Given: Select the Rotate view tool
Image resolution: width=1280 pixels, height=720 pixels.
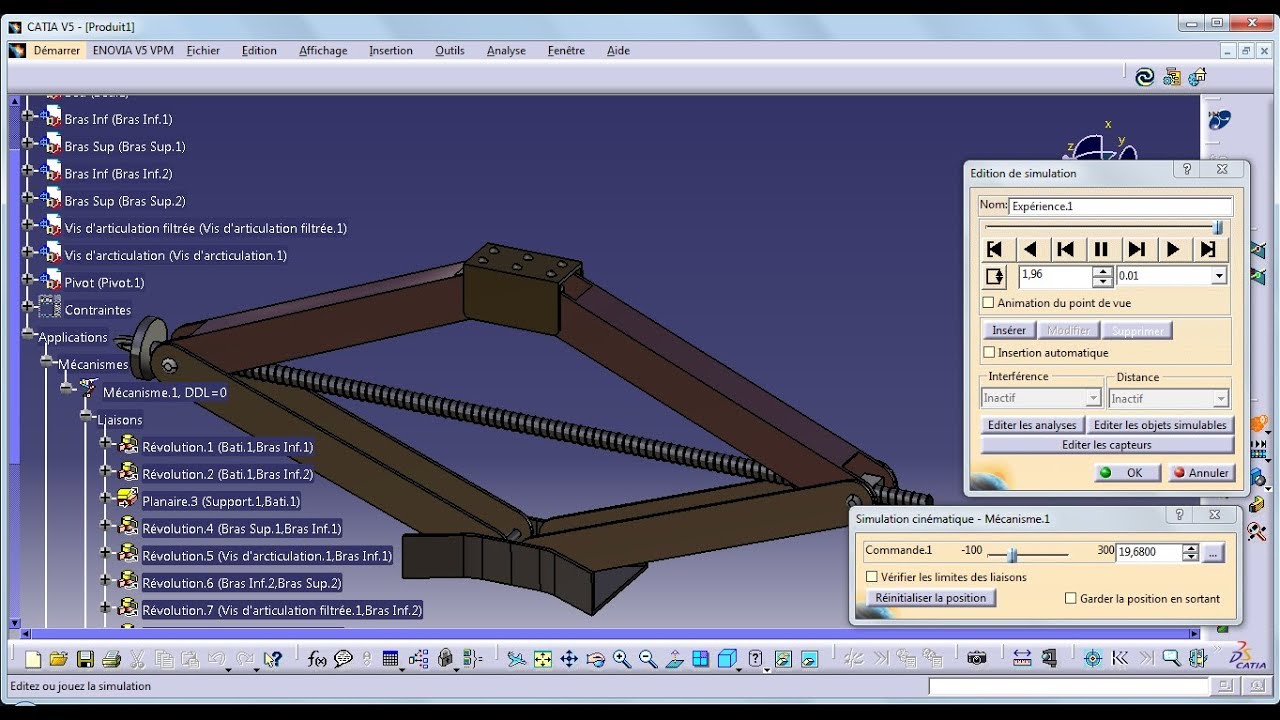Looking at the screenshot, I should point(595,659).
